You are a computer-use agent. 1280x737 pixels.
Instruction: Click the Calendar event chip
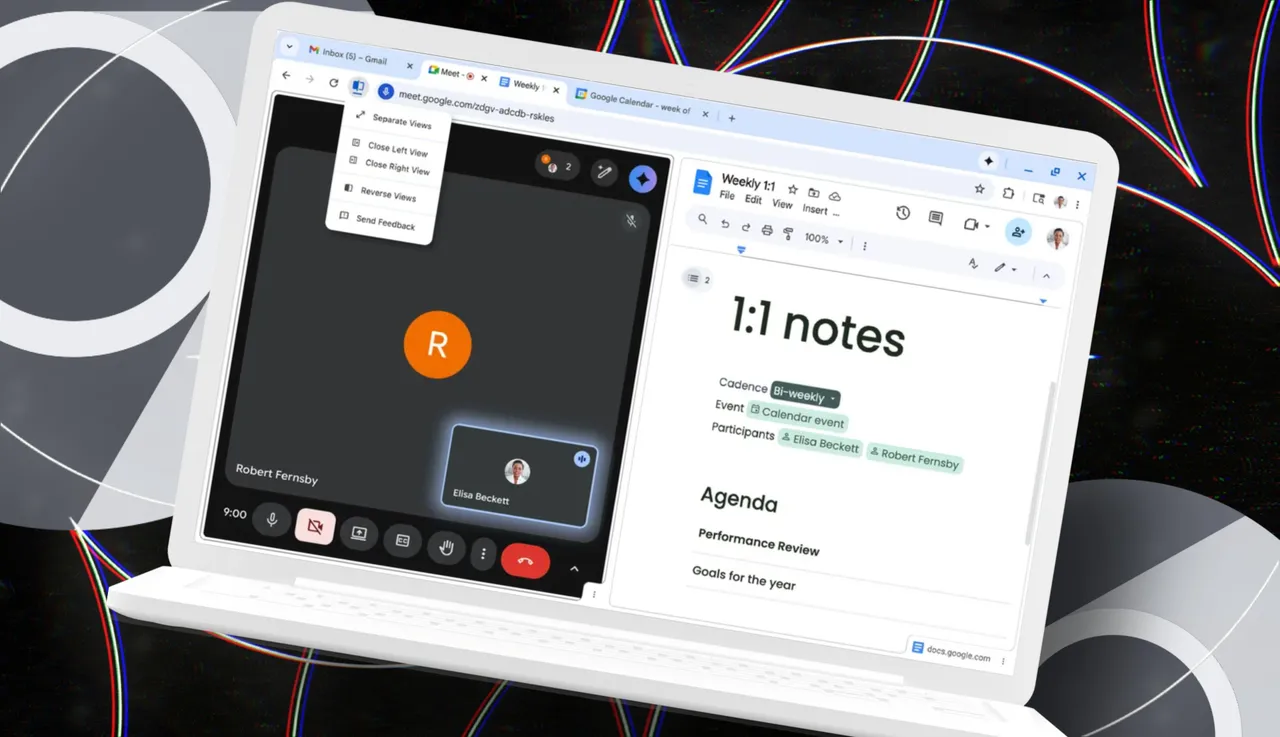coord(798,416)
